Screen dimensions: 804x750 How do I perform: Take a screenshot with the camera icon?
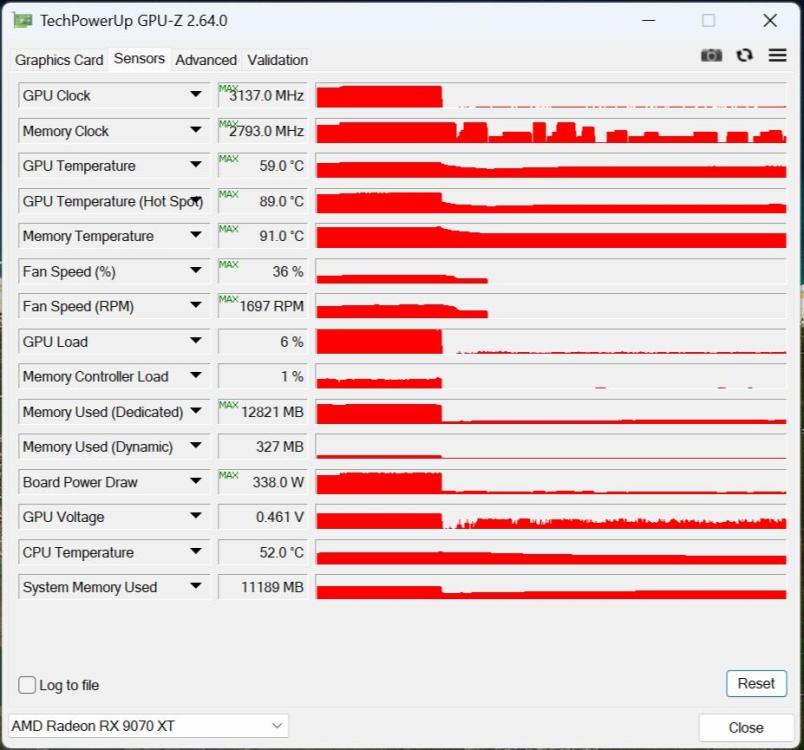click(x=711, y=55)
